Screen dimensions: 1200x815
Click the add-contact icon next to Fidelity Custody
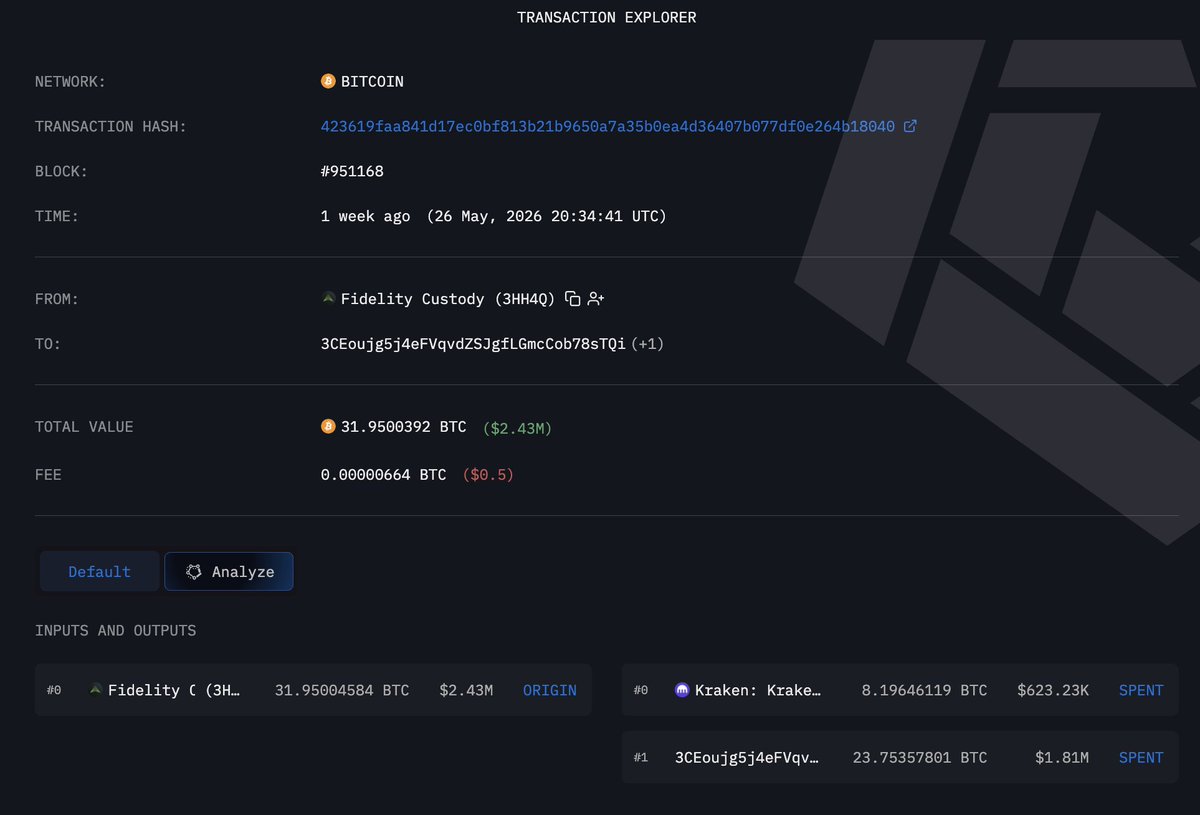pos(596,298)
